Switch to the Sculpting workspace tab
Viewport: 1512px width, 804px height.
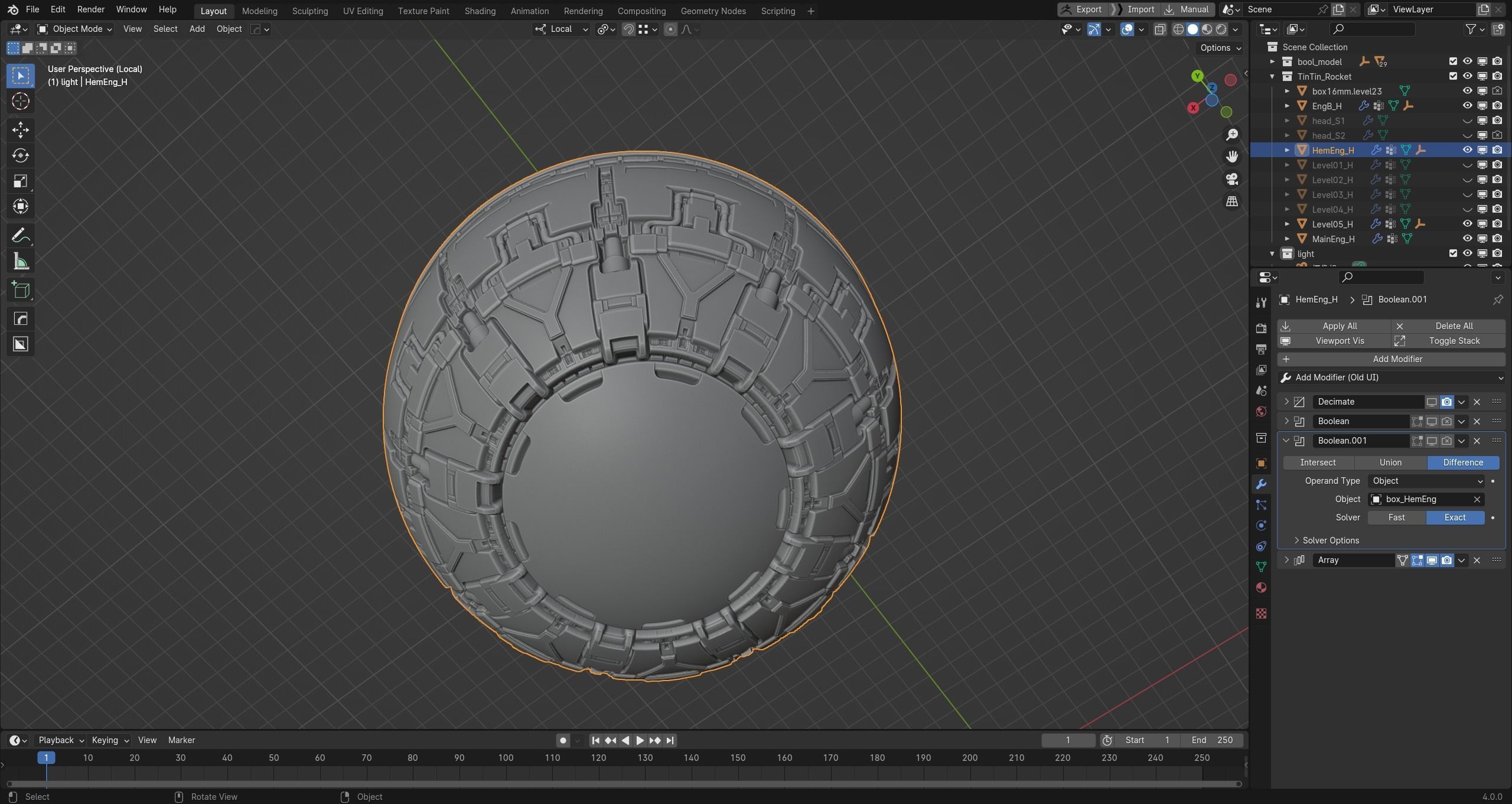coord(309,11)
